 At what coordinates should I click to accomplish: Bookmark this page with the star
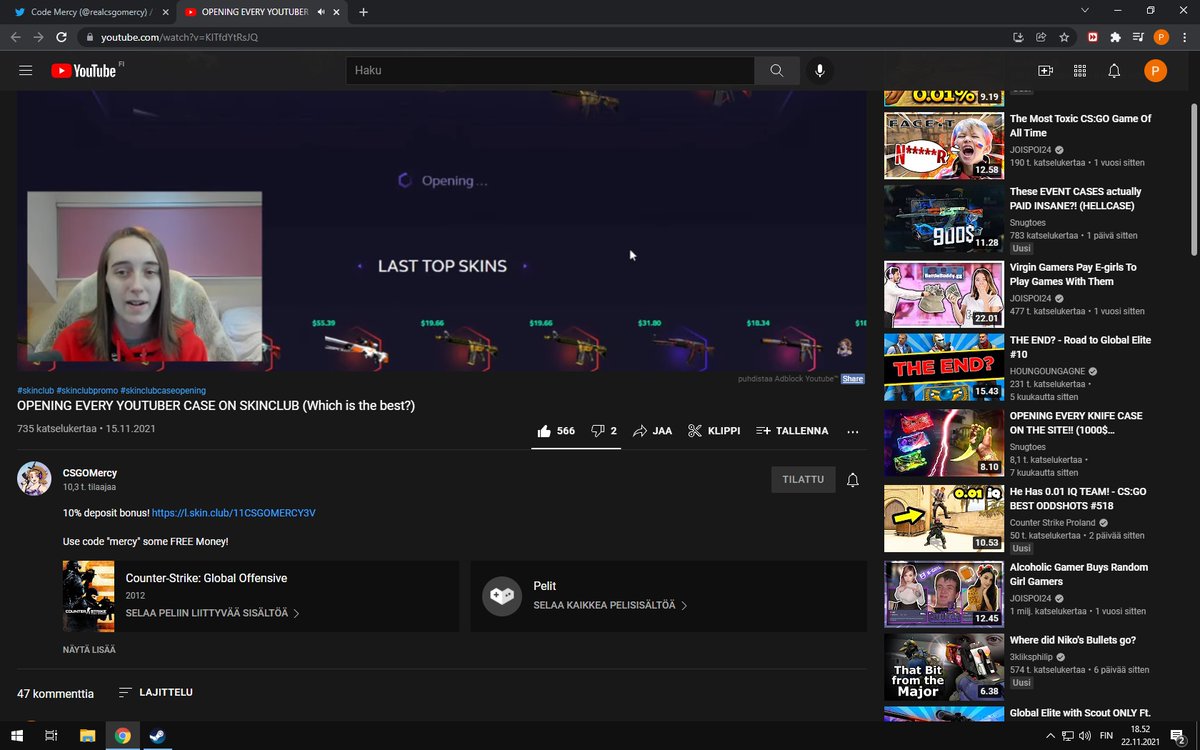[x=1064, y=37]
